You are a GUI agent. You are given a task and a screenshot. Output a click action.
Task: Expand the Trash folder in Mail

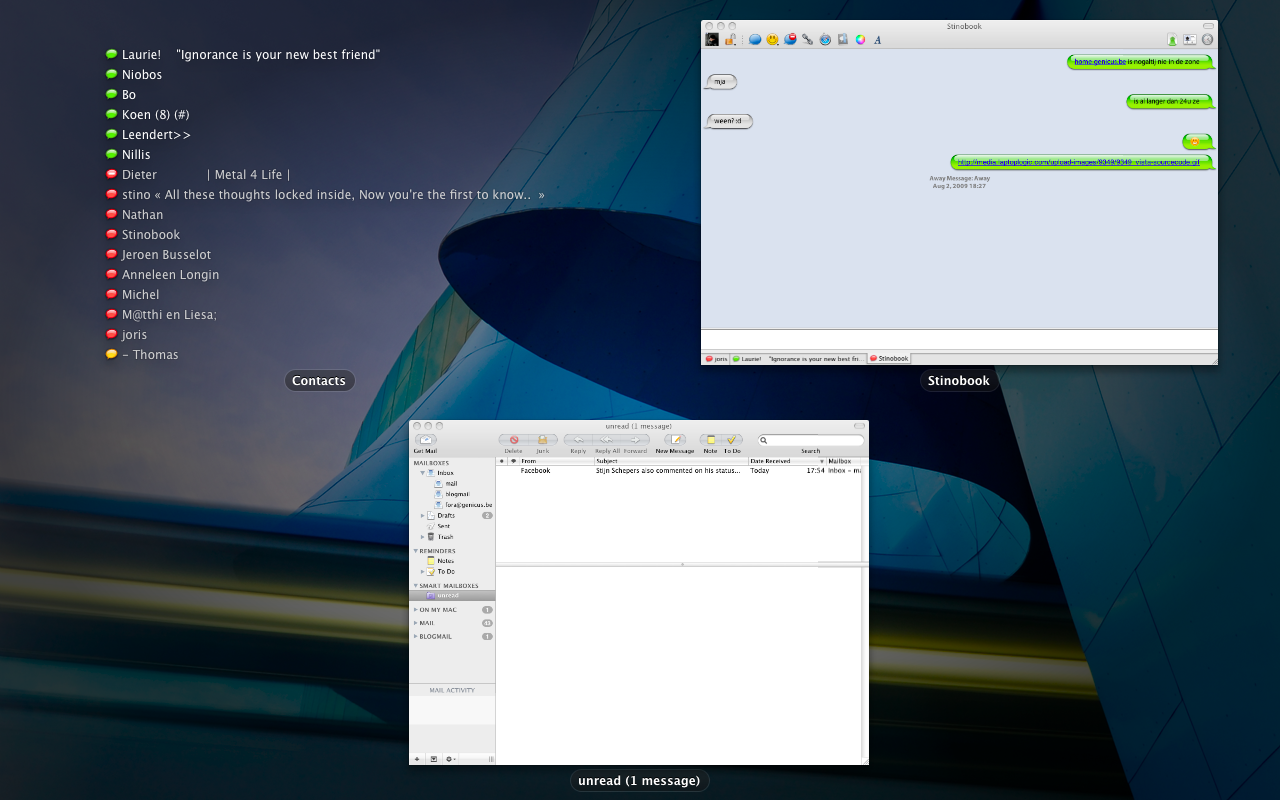pyautogui.click(x=422, y=537)
